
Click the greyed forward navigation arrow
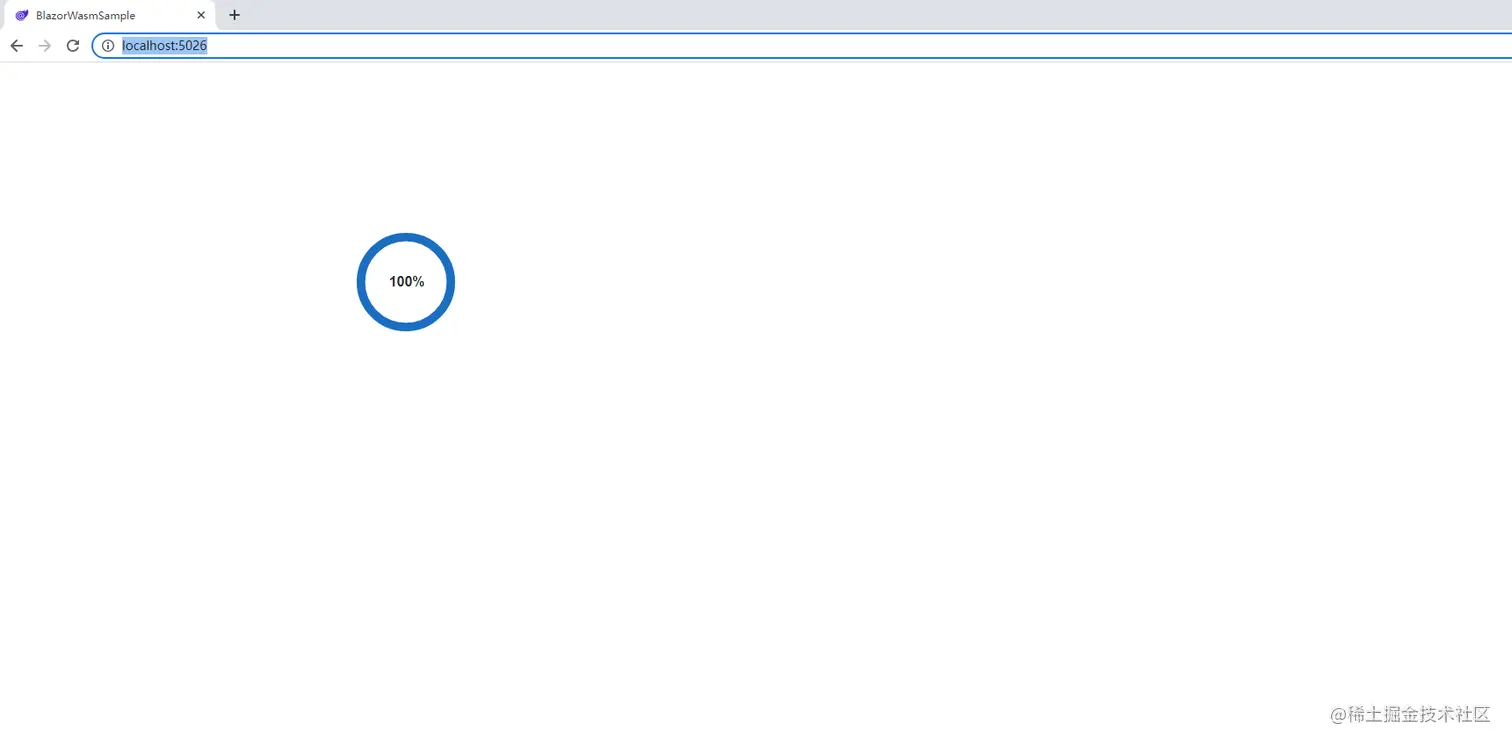tap(44, 45)
